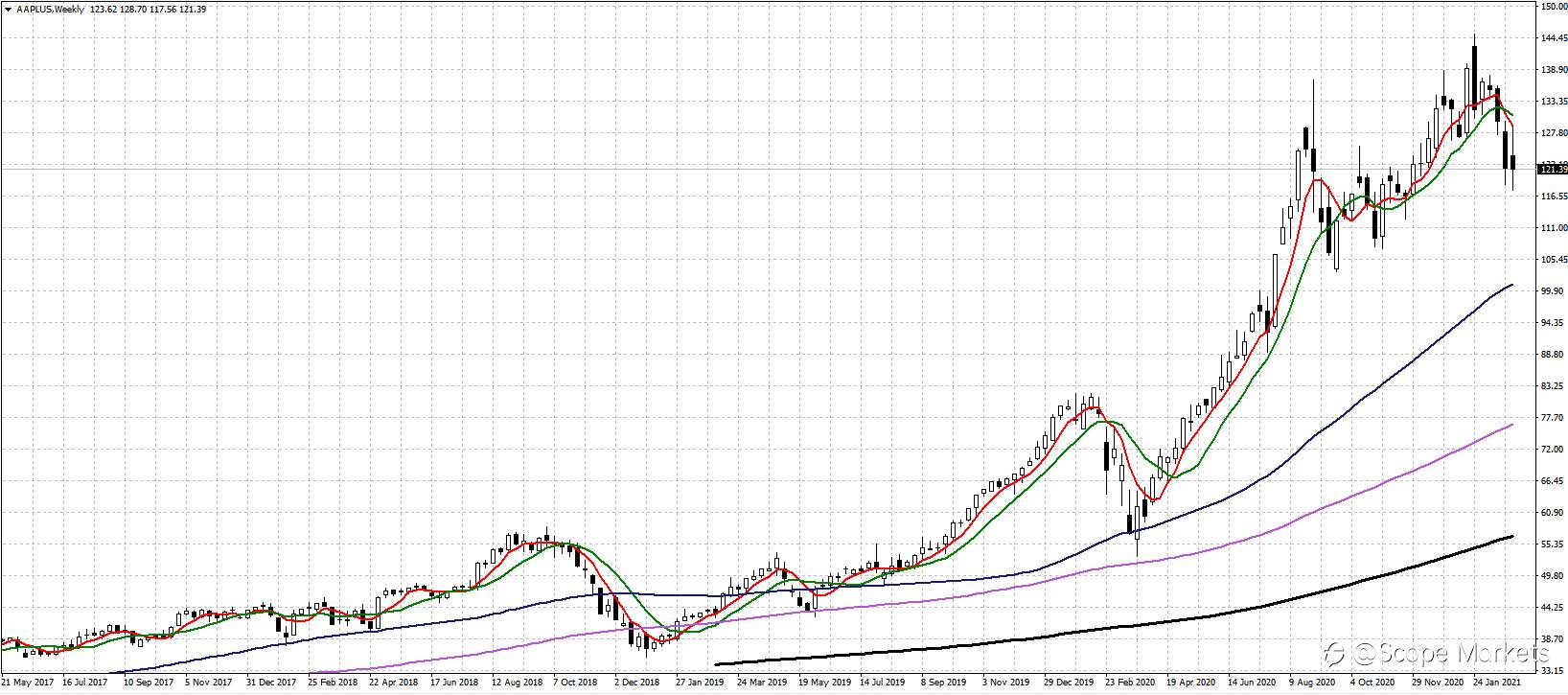Select the open price value 123.62

[x=103, y=10]
